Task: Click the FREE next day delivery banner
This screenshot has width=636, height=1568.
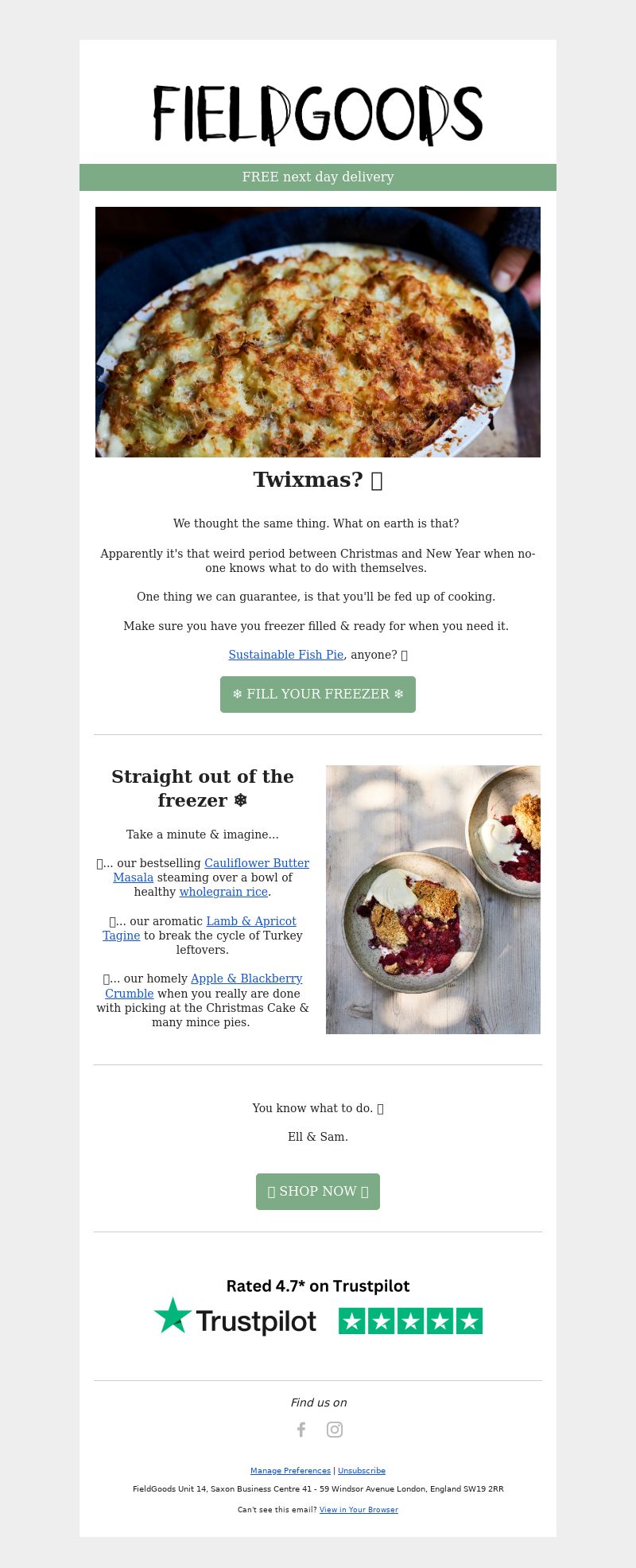Action: pyautogui.click(x=318, y=177)
